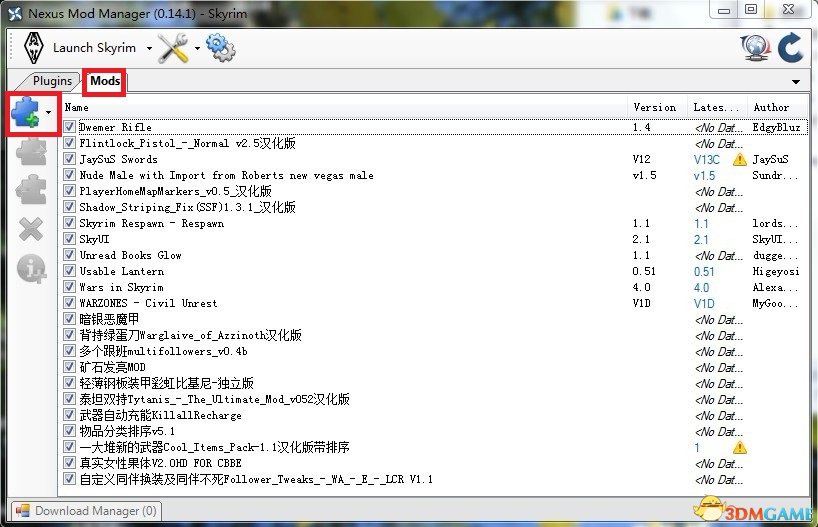Select the Warglaive_of_Azzinoth mod row
The width and height of the screenshot is (818, 527).
pos(436,335)
